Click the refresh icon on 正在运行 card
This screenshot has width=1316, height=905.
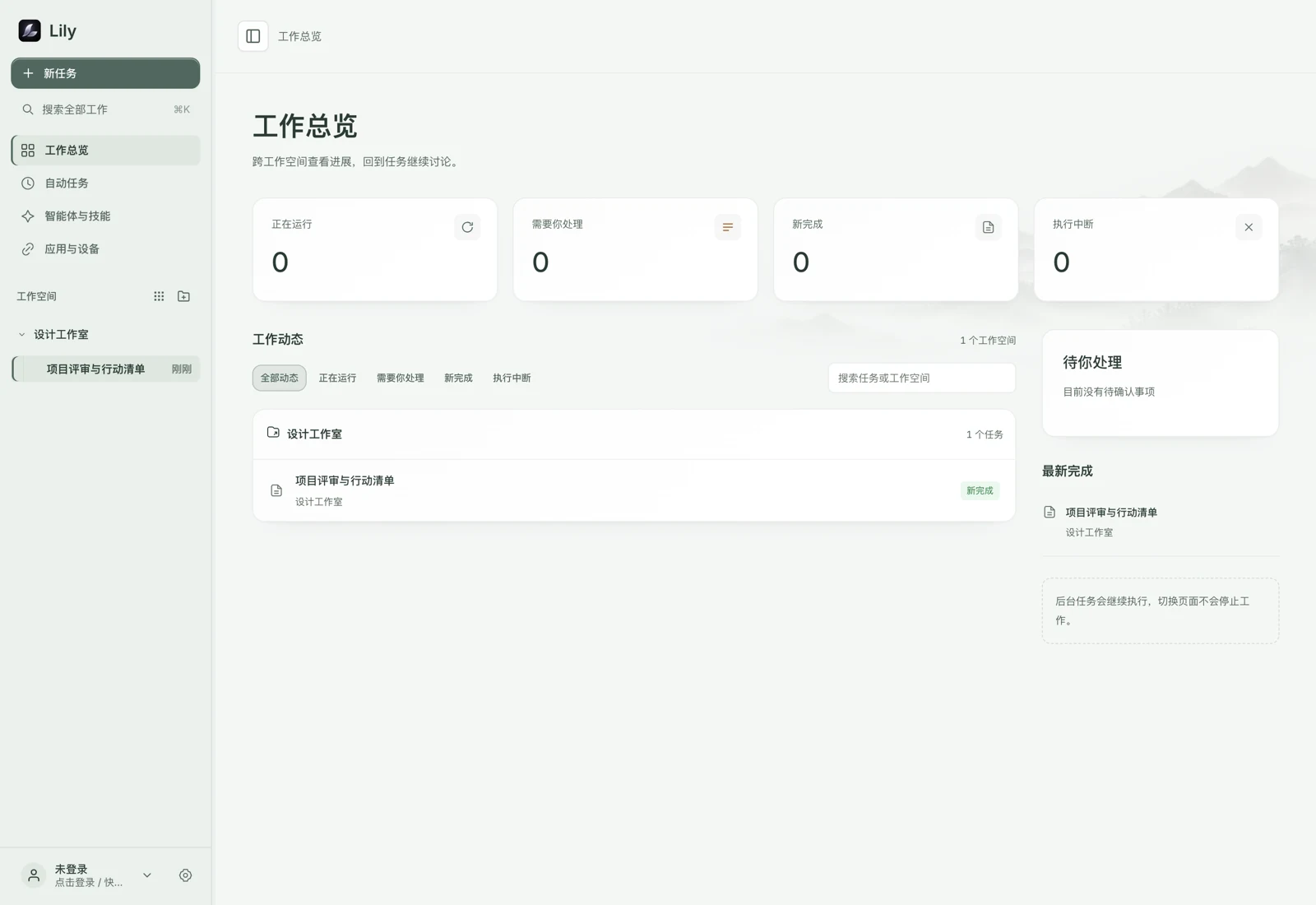(x=467, y=227)
